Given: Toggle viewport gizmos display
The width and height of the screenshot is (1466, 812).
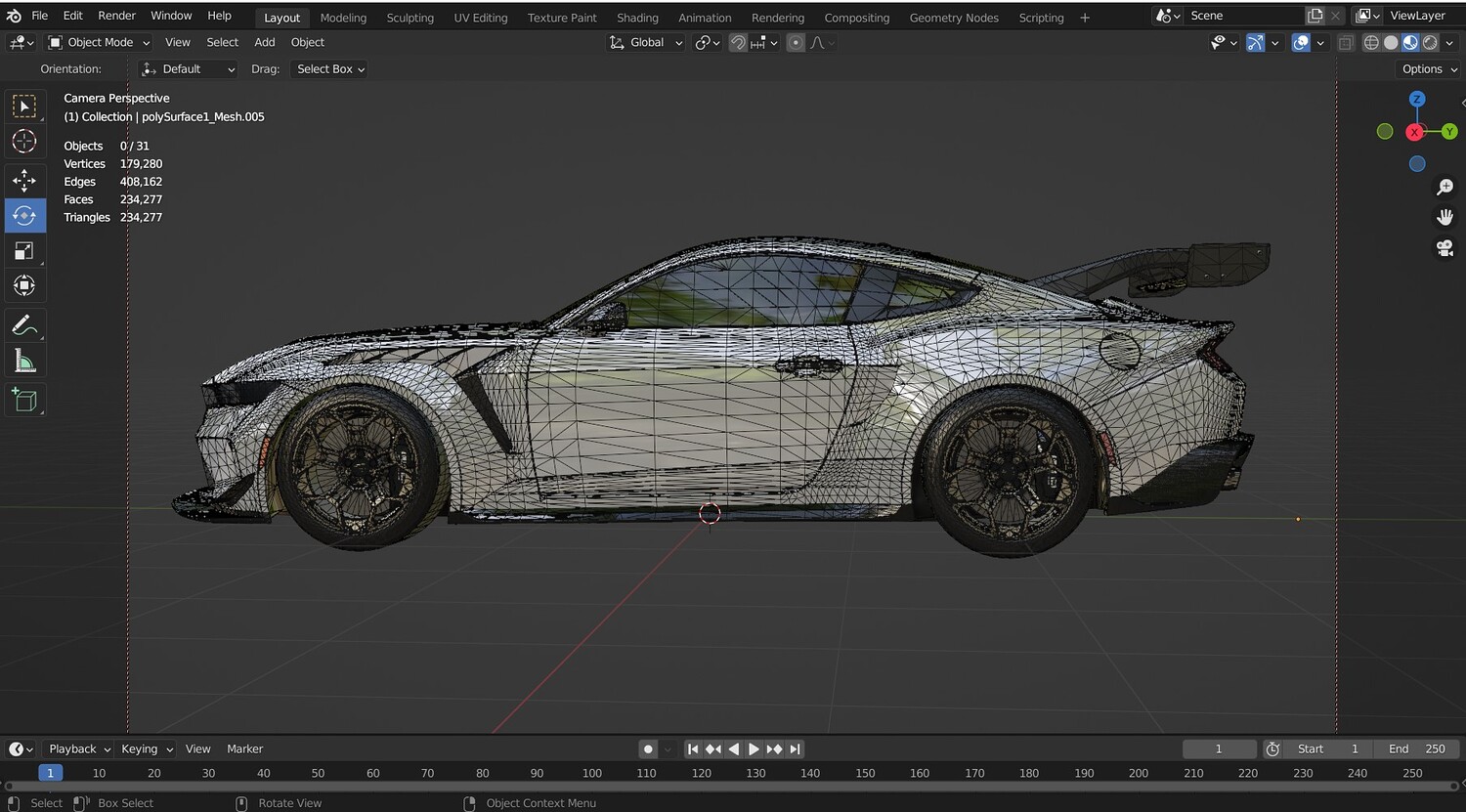Looking at the screenshot, I should click(1256, 43).
